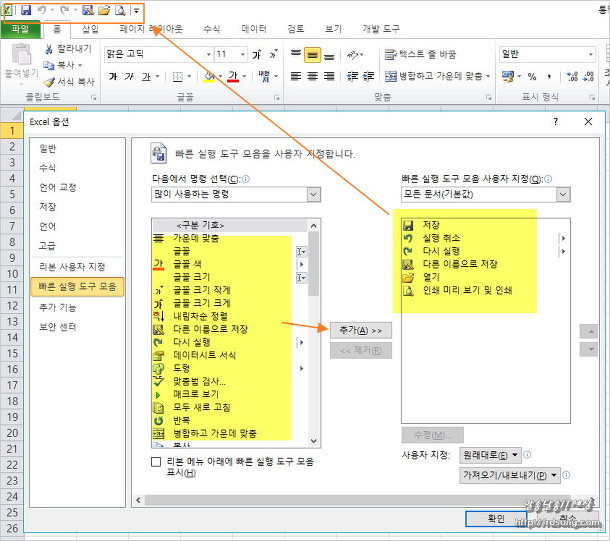This screenshot has width=610, height=541.
Task: Toggle Top Align button
Action: pos(296,54)
